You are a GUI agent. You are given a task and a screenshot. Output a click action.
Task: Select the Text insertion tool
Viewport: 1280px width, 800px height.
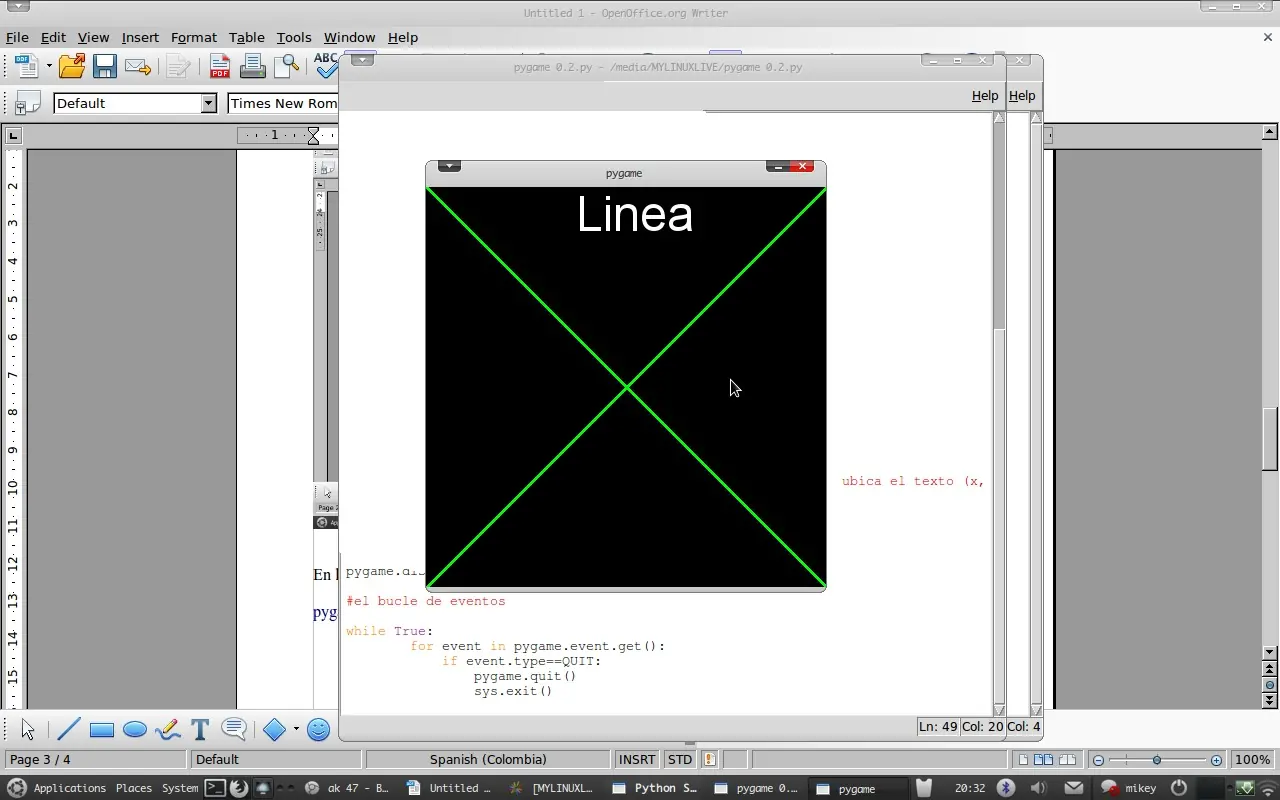199,729
